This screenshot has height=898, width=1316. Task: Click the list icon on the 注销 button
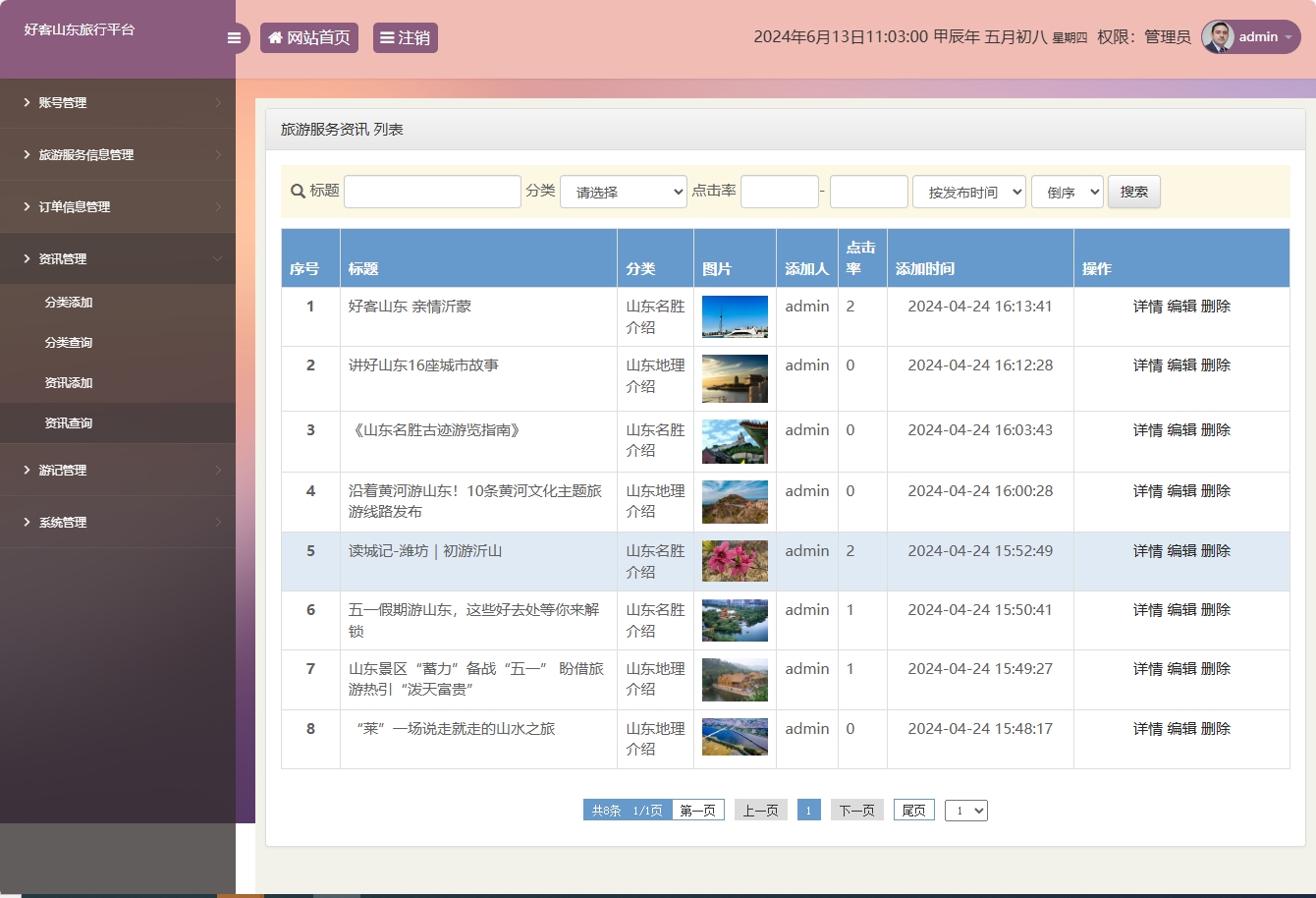click(387, 37)
